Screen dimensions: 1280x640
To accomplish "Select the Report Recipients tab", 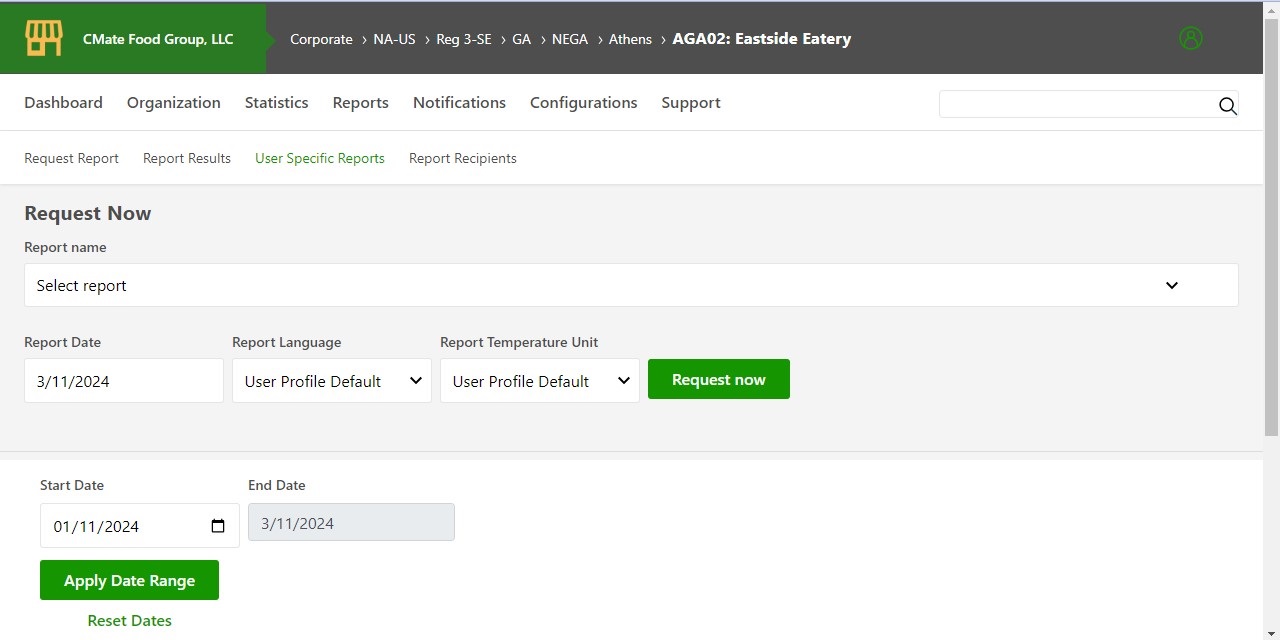I will point(462,158).
